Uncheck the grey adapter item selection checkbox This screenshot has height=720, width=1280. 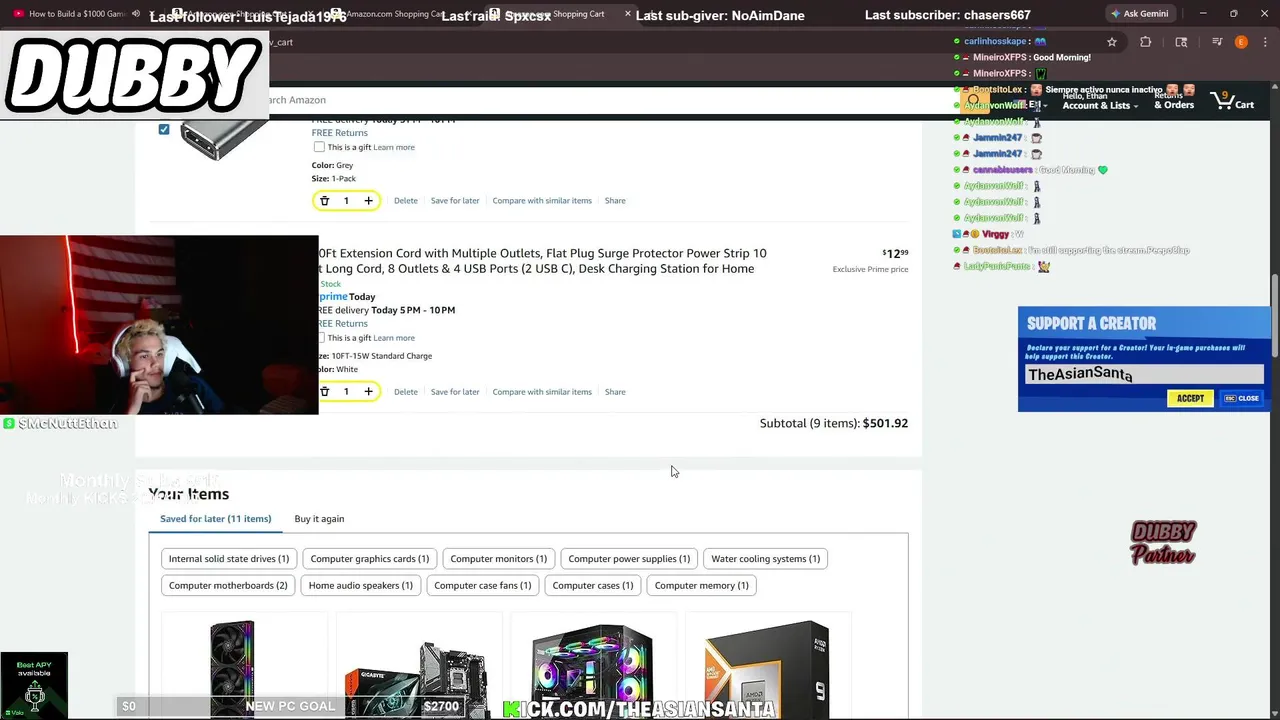(164, 129)
